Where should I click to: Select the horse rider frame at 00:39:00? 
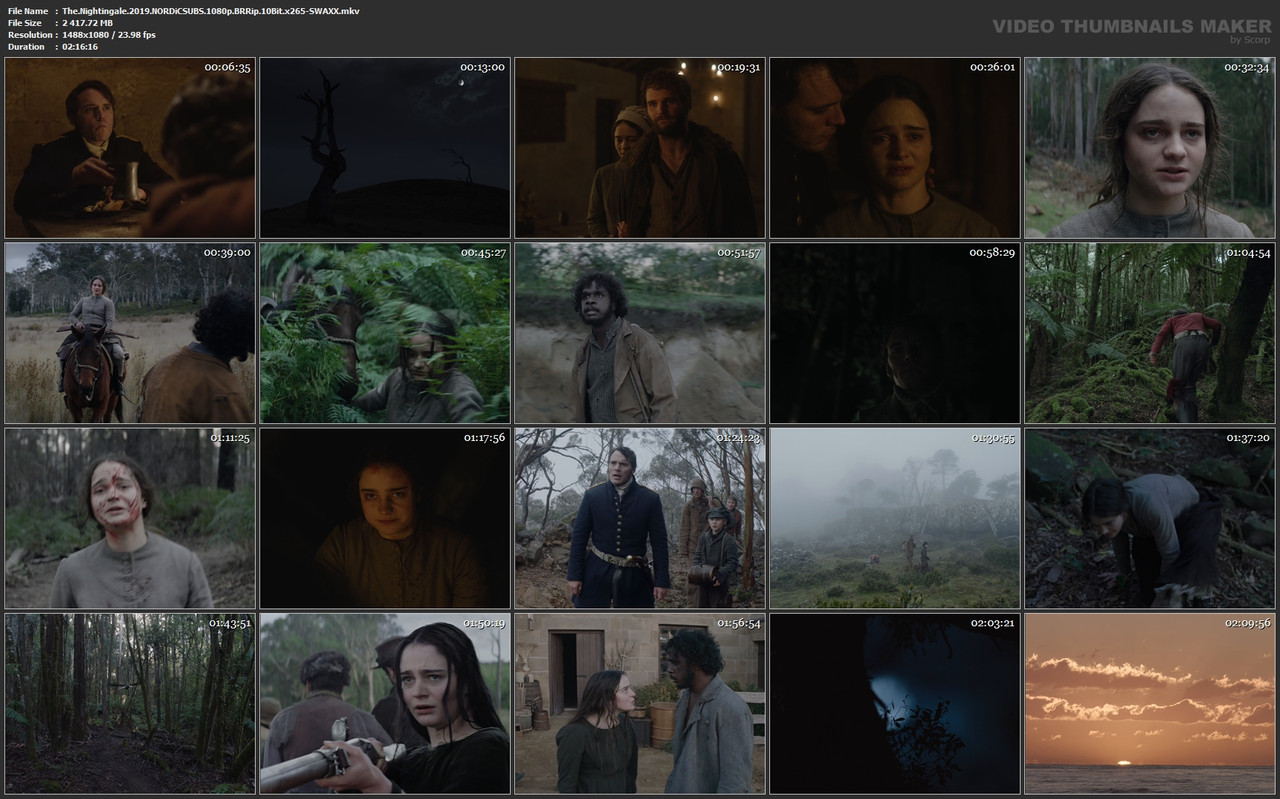[130, 333]
